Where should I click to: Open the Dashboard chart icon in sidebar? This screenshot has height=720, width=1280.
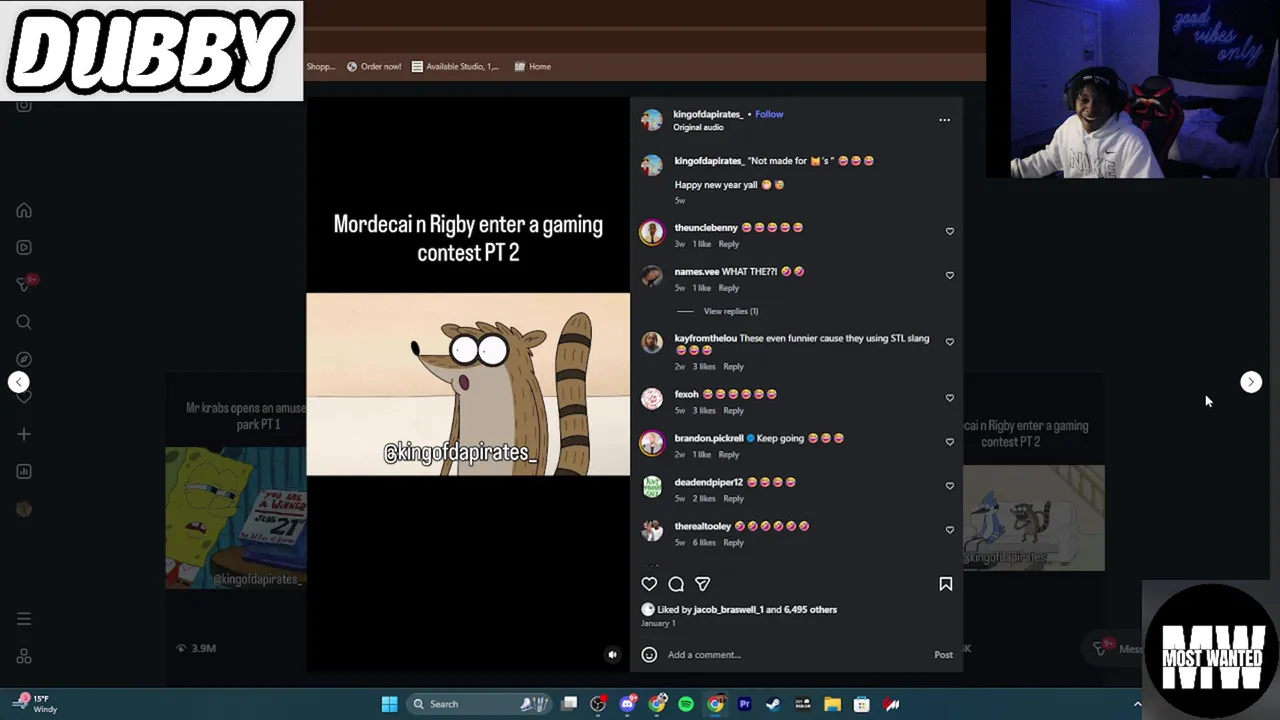24,471
